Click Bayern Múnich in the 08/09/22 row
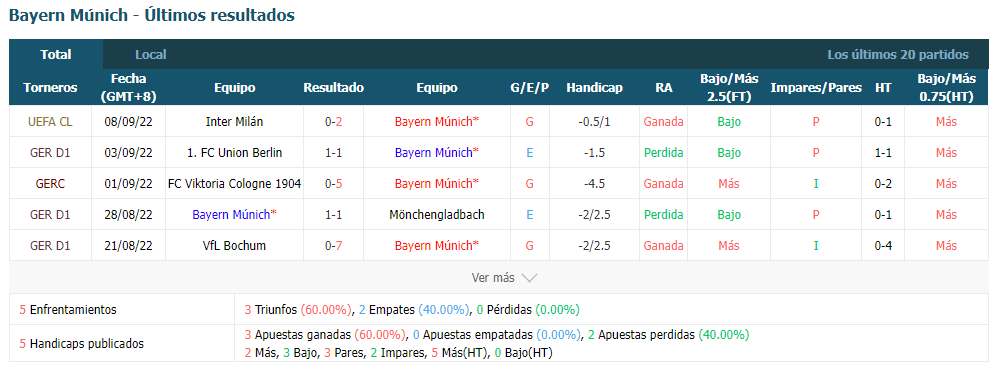Image resolution: width=997 pixels, height=371 pixels. [x=437, y=122]
